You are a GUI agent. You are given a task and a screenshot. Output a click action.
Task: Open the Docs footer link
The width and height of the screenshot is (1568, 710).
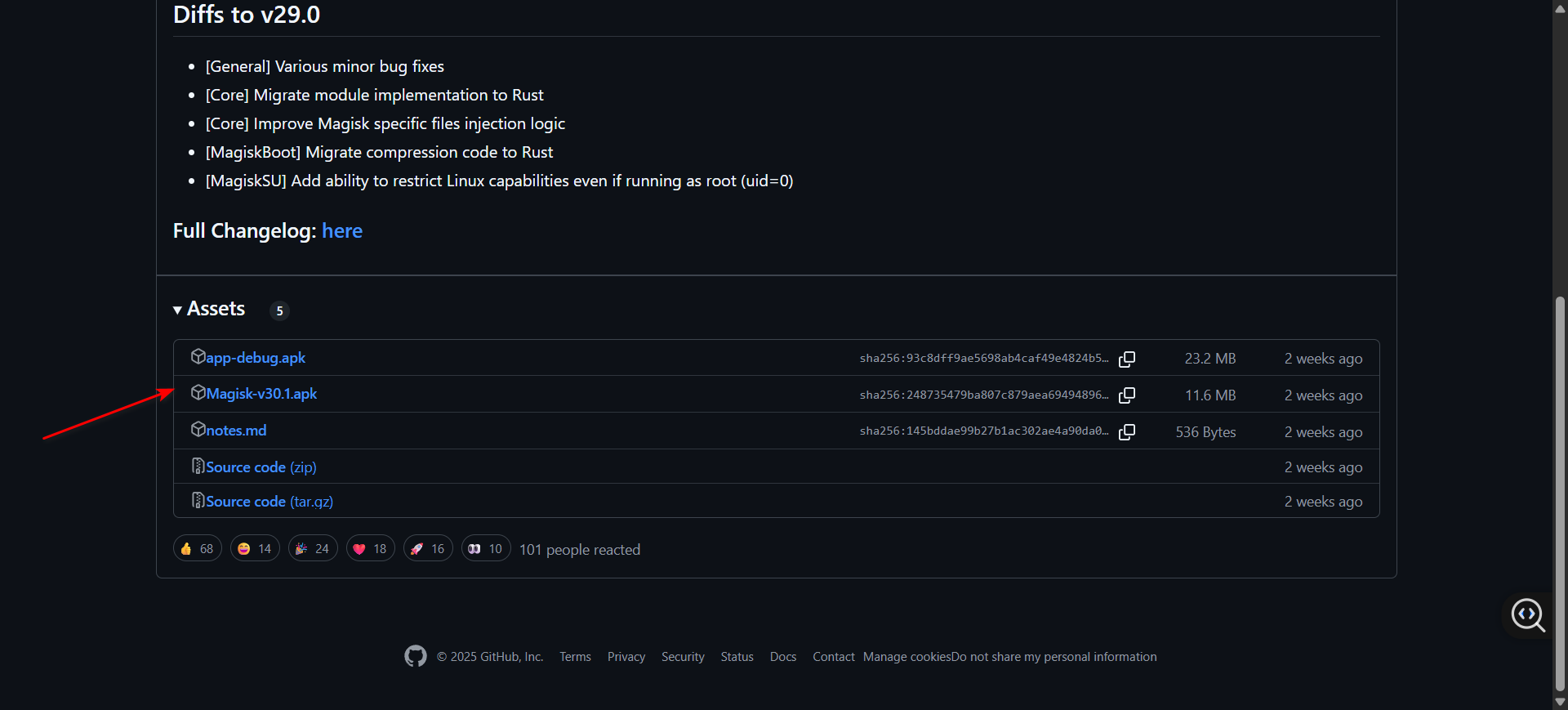click(x=782, y=657)
